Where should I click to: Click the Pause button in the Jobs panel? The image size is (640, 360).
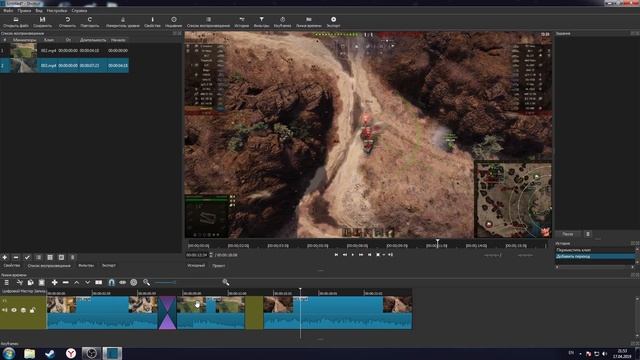click(x=568, y=234)
